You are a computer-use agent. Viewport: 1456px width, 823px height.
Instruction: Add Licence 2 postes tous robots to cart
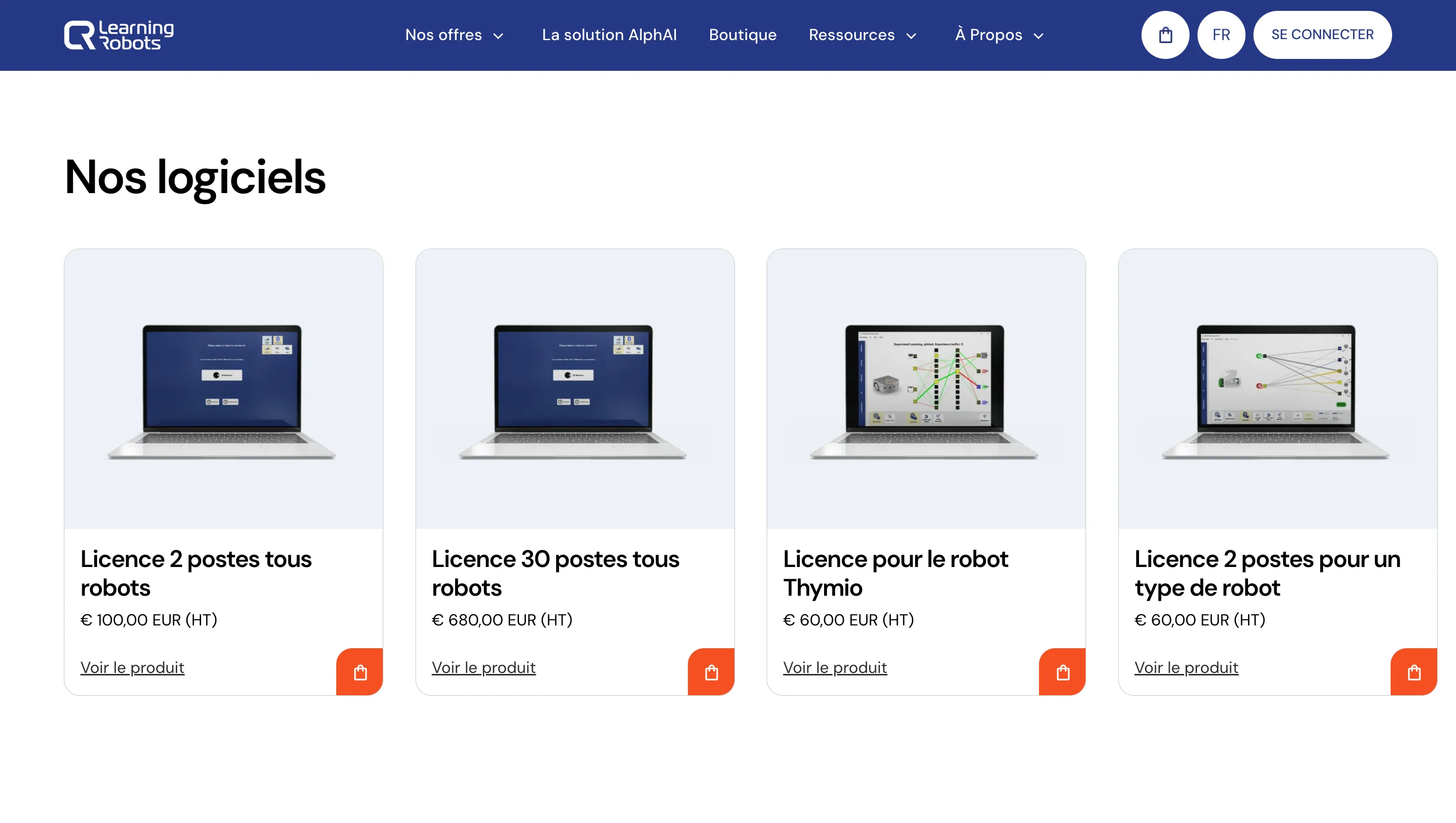pyautogui.click(x=360, y=672)
